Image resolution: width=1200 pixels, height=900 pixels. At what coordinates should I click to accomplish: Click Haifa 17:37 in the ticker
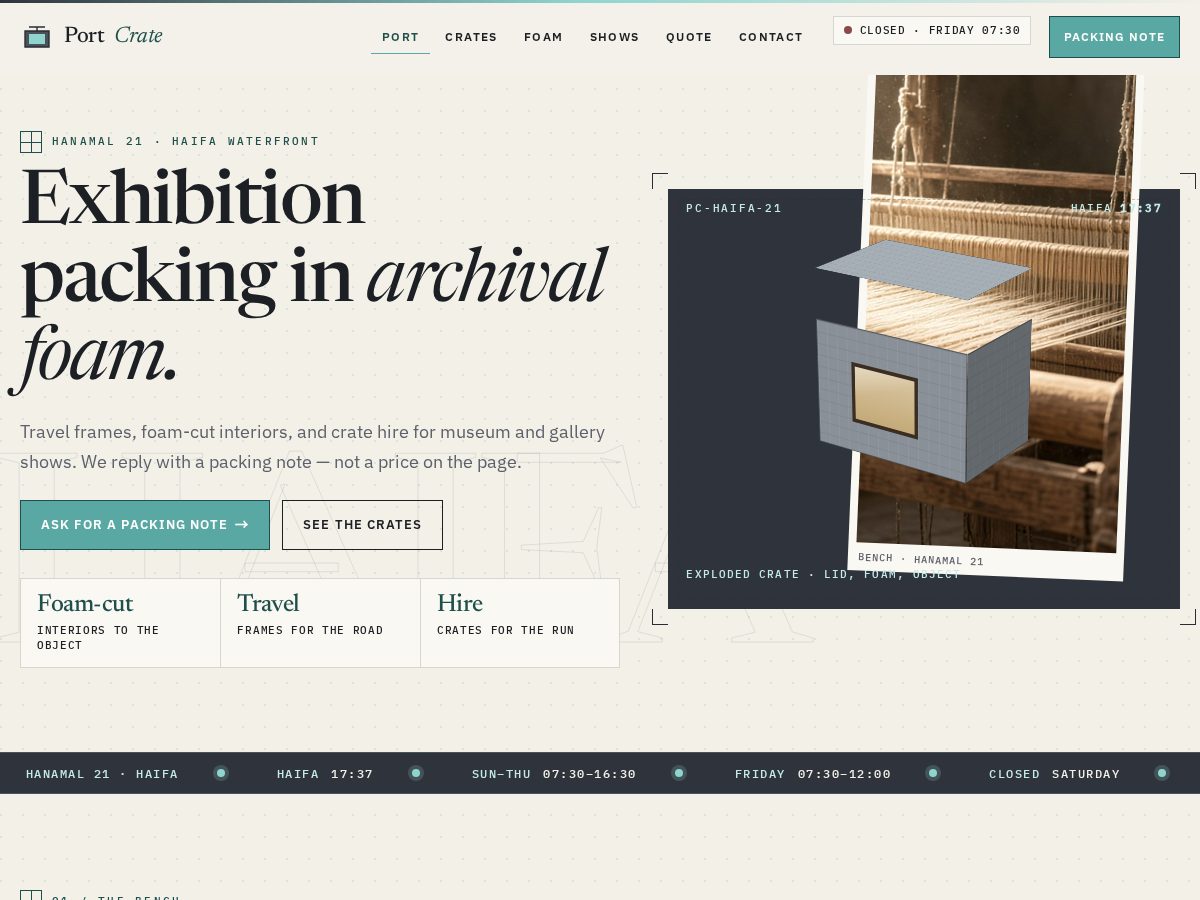pyautogui.click(x=325, y=774)
